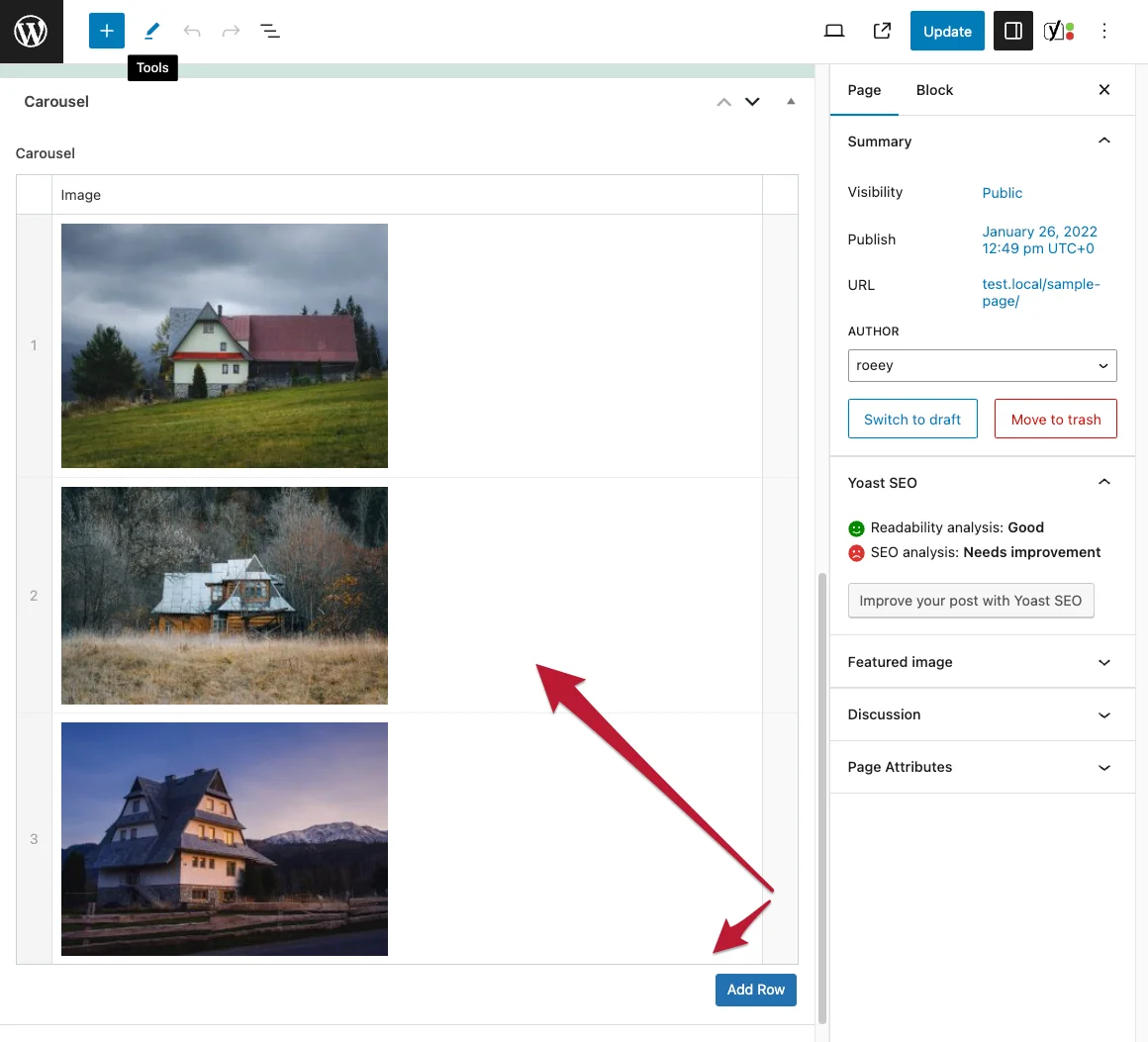Click the Carousel field label text
1148x1042 pixels.
tap(46, 153)
